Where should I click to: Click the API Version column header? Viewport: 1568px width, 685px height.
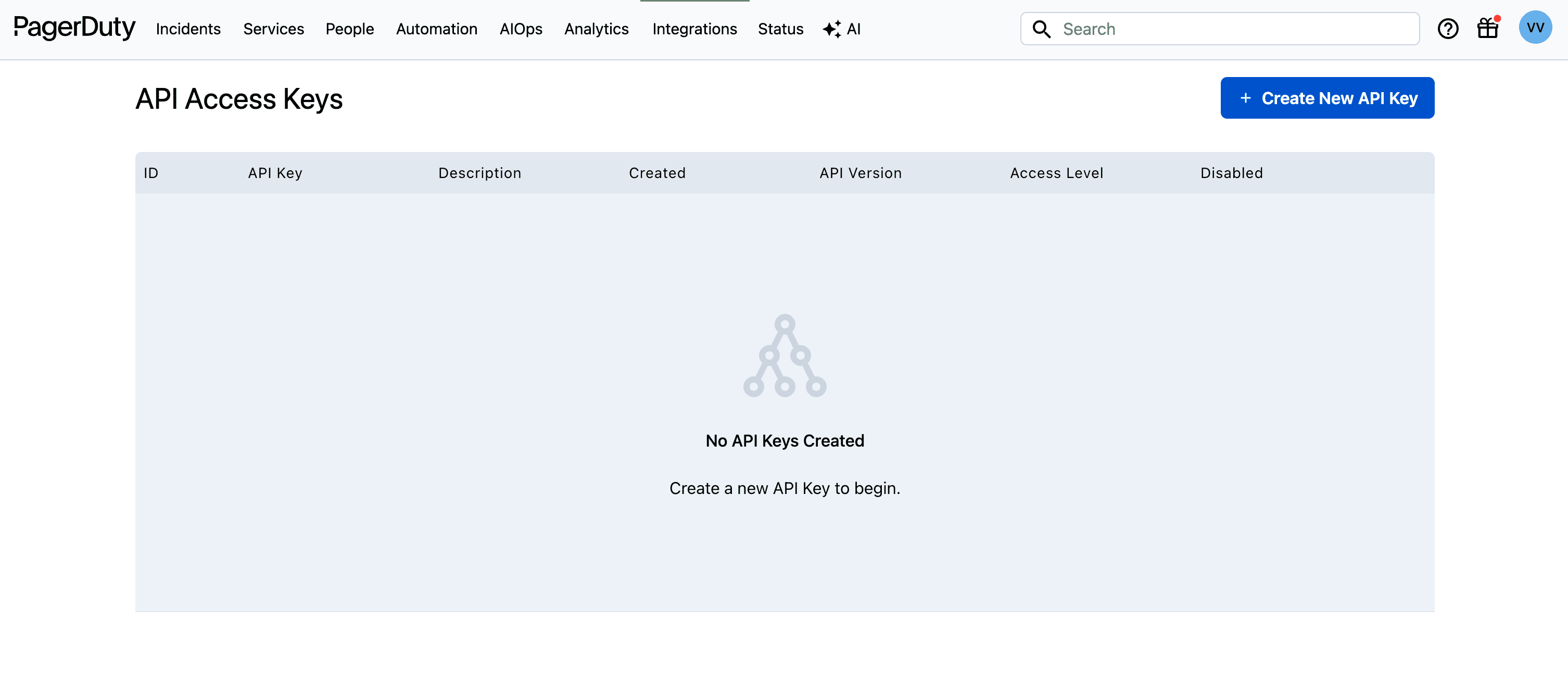click(861, 173)
